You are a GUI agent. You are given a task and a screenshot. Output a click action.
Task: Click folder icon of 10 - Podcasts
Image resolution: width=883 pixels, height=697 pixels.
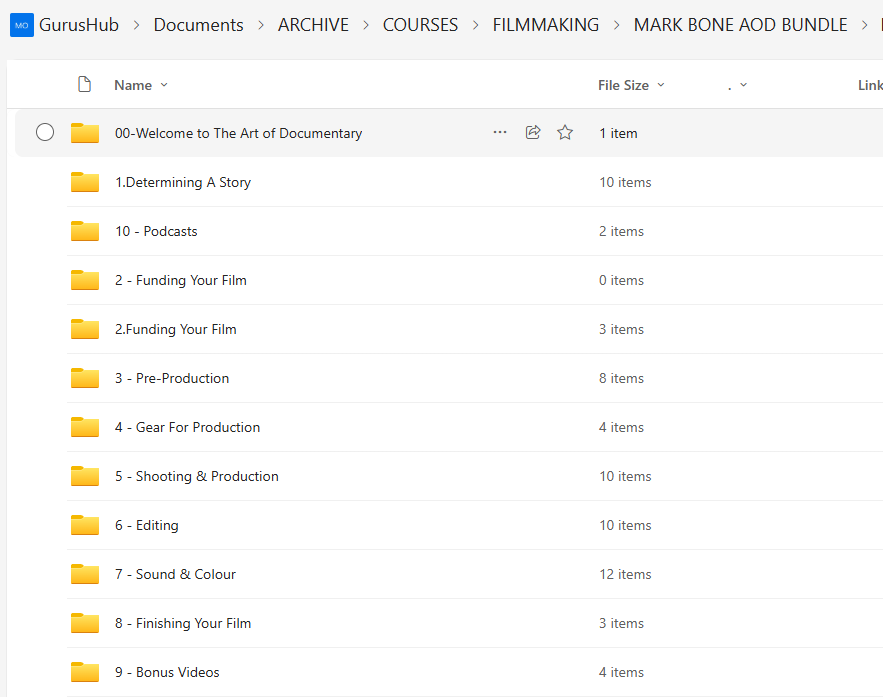85,231
